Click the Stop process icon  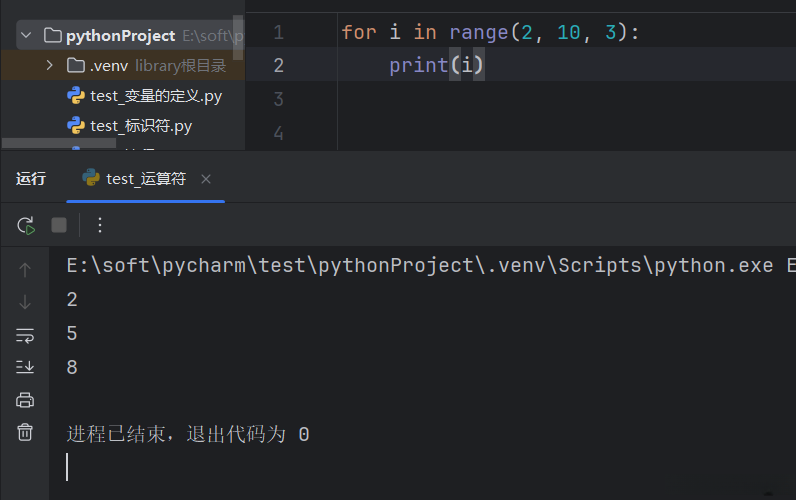59,225
